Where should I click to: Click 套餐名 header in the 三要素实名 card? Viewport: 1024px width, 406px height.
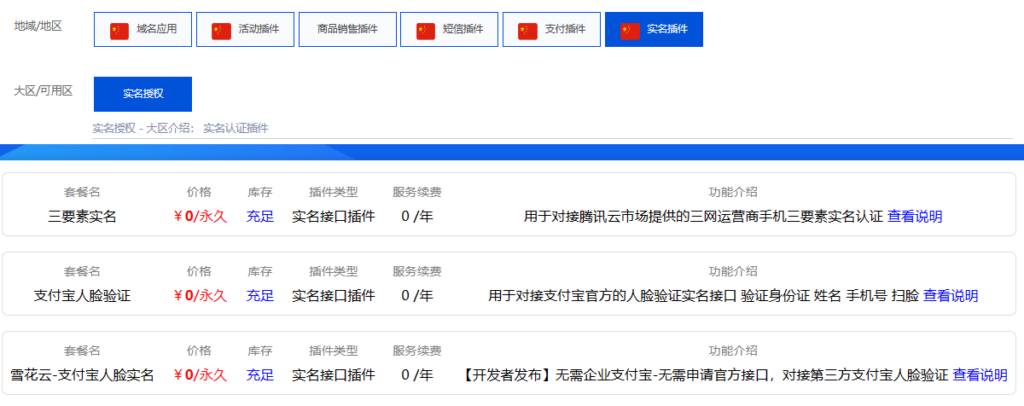click(82, 193)
